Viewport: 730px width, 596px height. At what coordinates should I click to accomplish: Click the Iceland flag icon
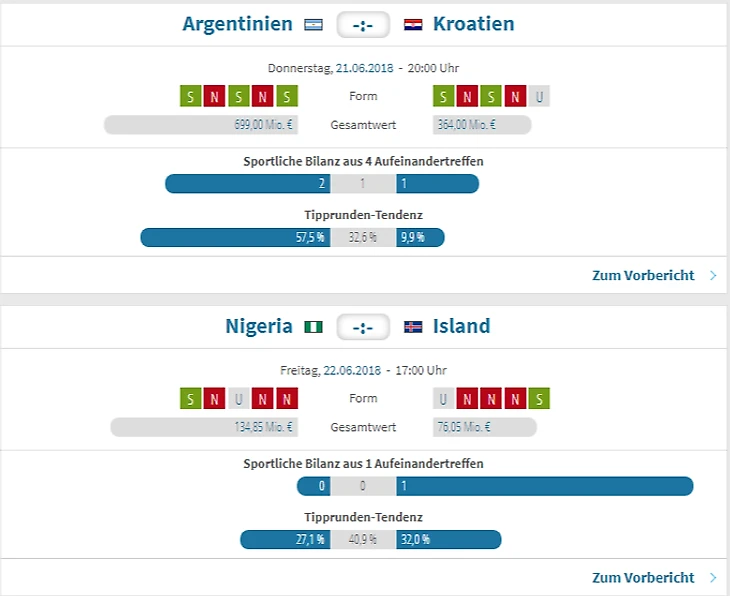tap(413, 327)
